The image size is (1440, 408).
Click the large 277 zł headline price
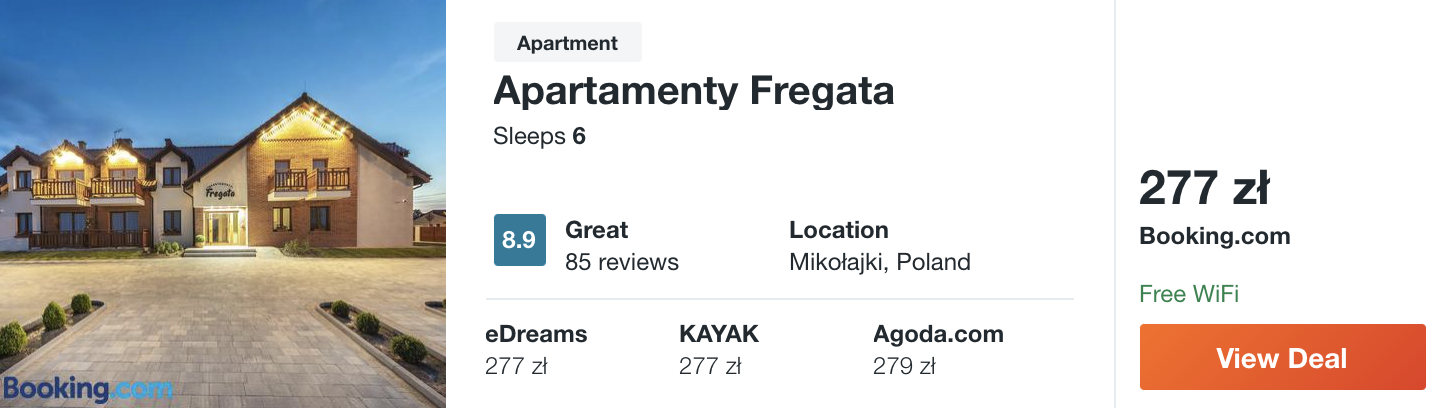1204,188
